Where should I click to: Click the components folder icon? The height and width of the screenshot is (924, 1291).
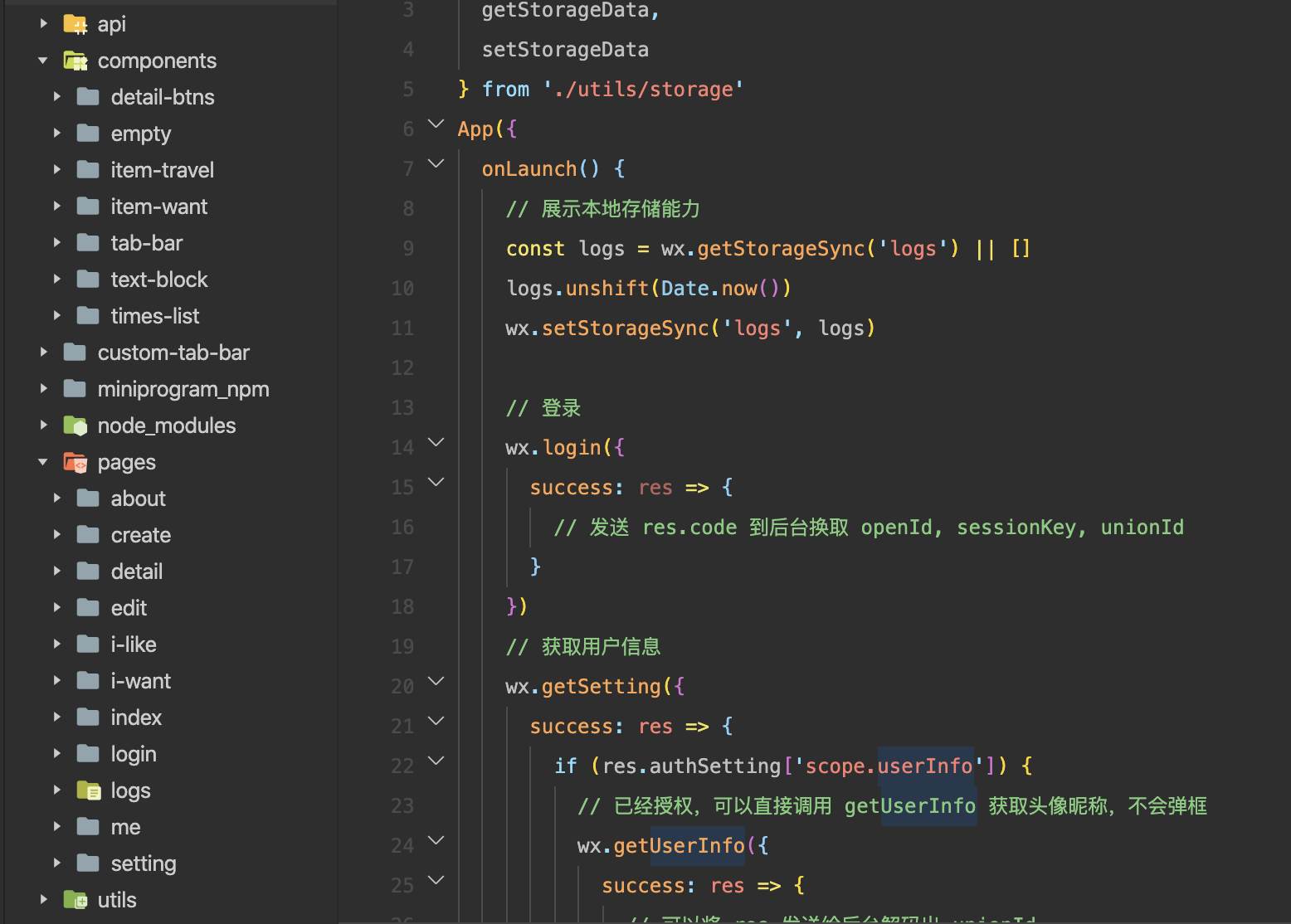(x=76, y=61)
